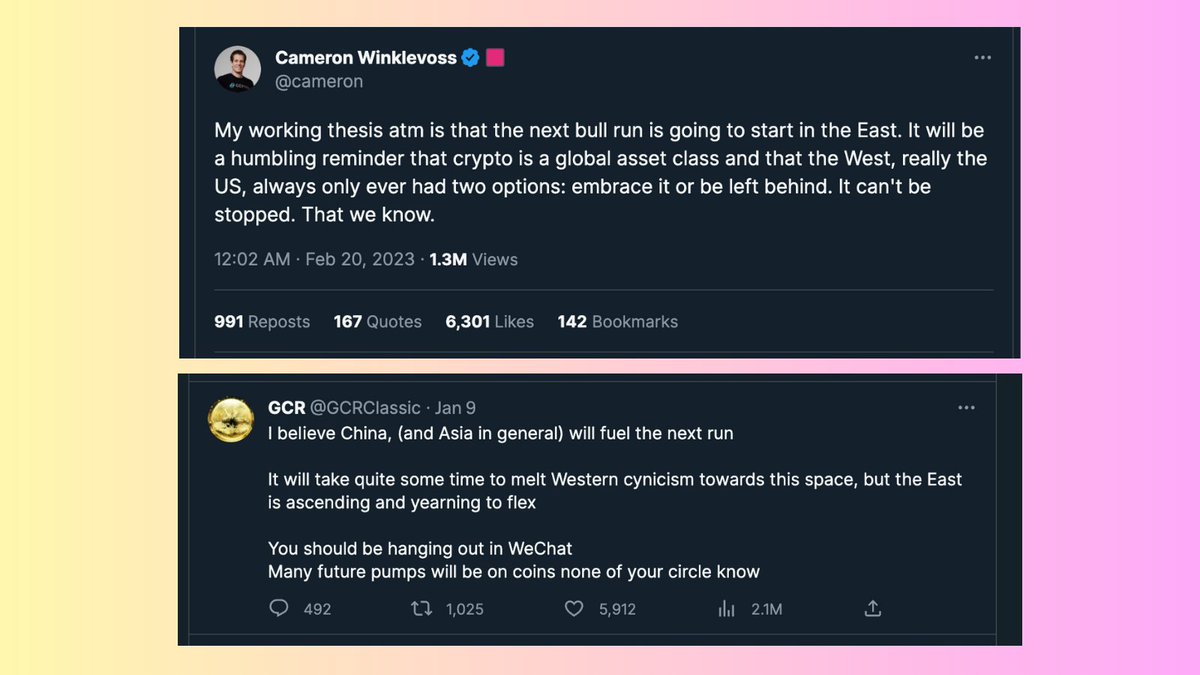The image size is (1200, 675).
Task: Open the 12:02 AM Feb 20, 2023 timestamp
Action: tap(314, 259)
